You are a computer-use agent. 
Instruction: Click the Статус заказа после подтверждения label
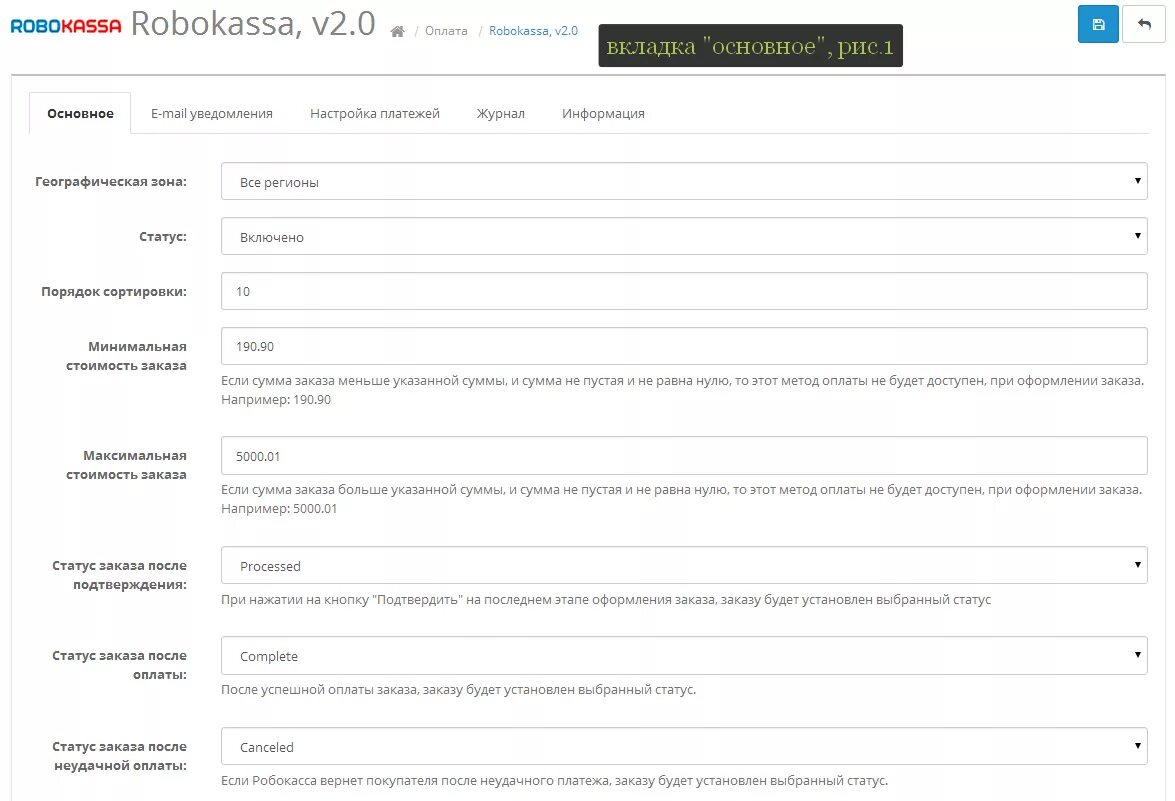pyautogui.click(x=119, y=575)
